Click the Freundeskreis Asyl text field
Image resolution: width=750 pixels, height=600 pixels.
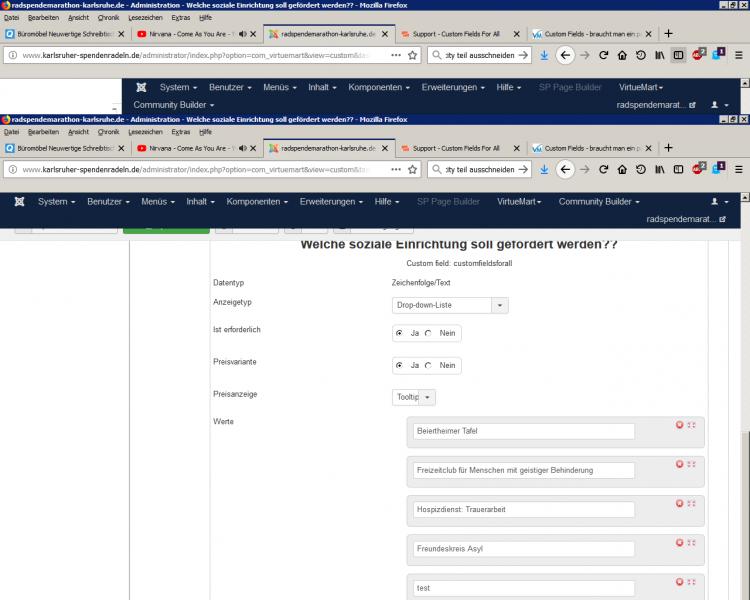[523, 548]
